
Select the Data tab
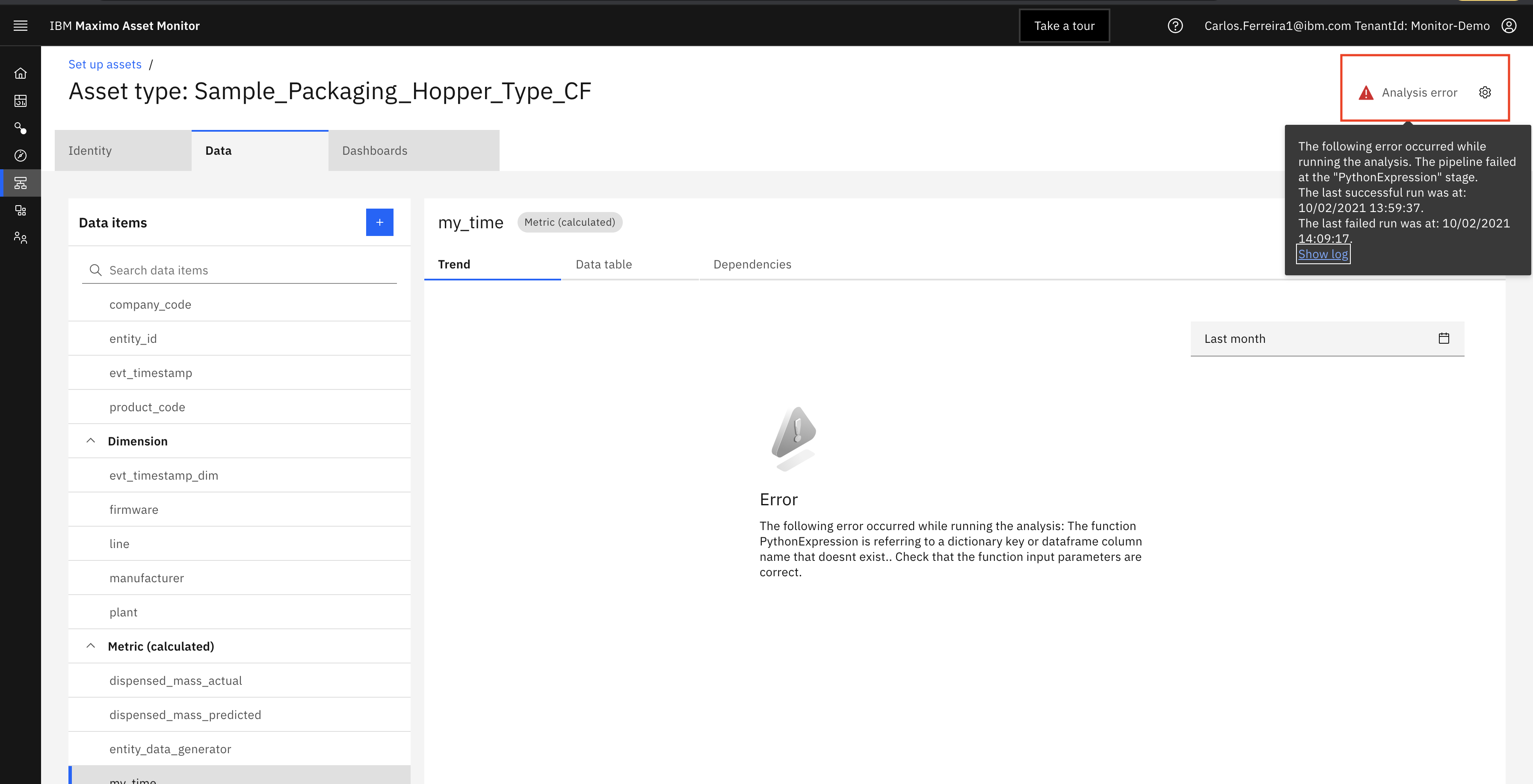click(x=260, y=150)
